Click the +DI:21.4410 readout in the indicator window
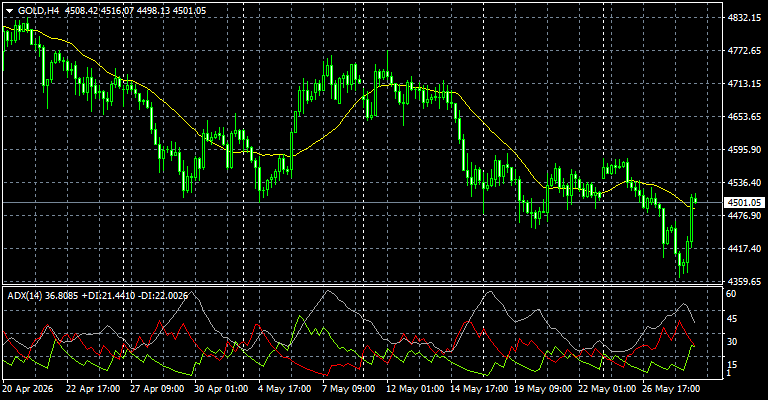Viewport: 768px width, 400px height. [108, 296]
